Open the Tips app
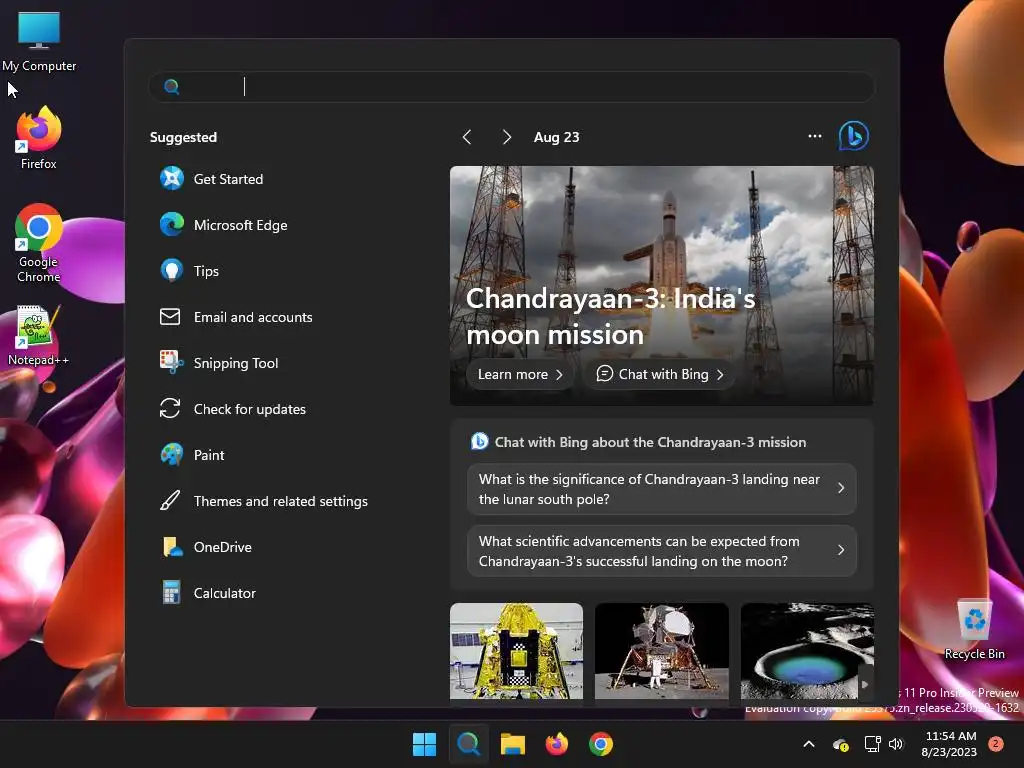 [x=189, y=270]
